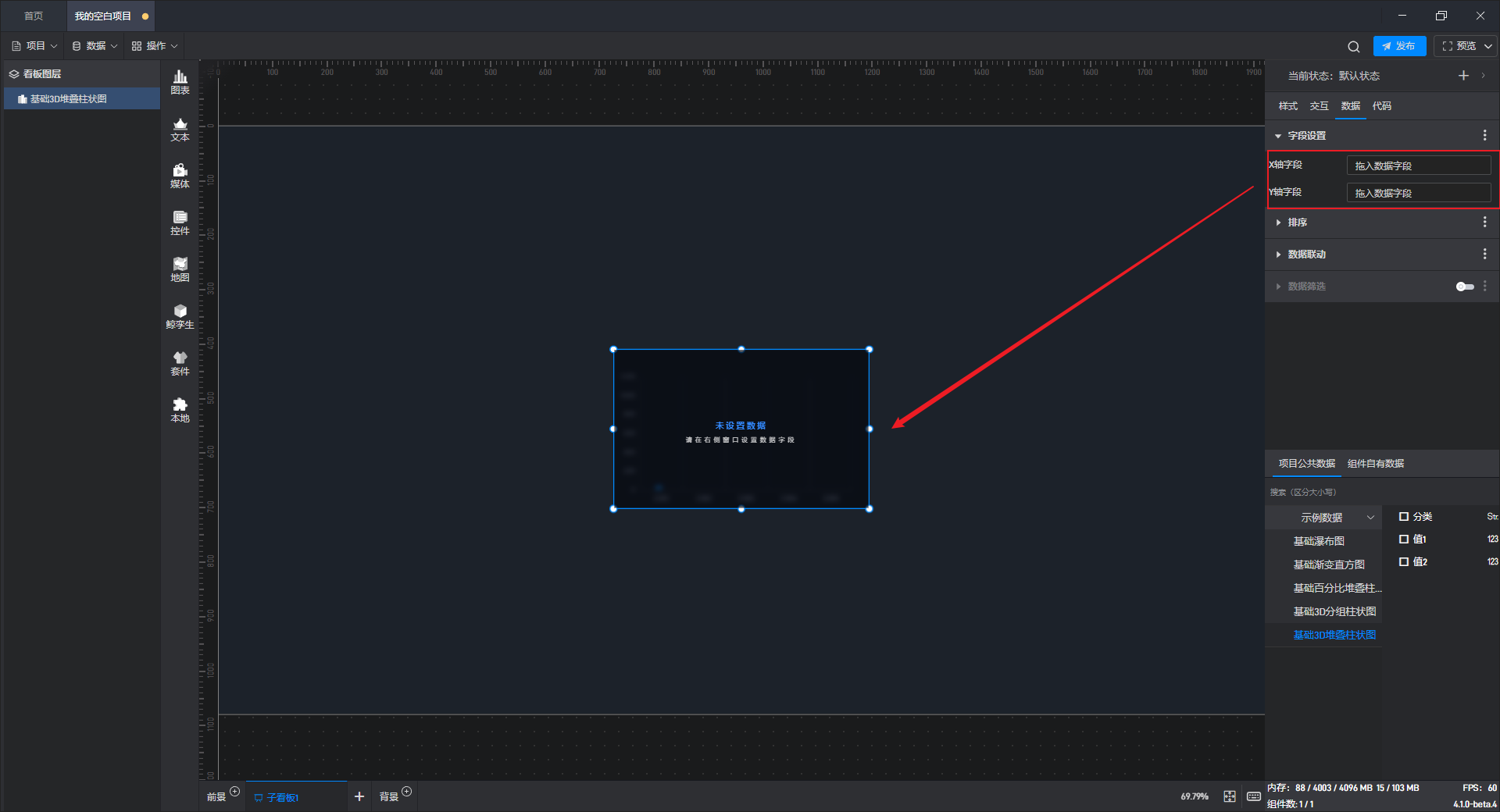Screen dimensions: 1500x812
Task: Select the 子看板1 board tab
Action: (297, 797)
